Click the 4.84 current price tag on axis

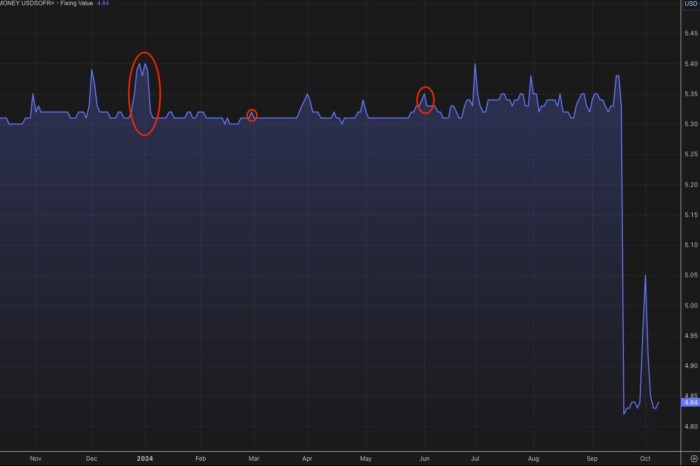688,402
